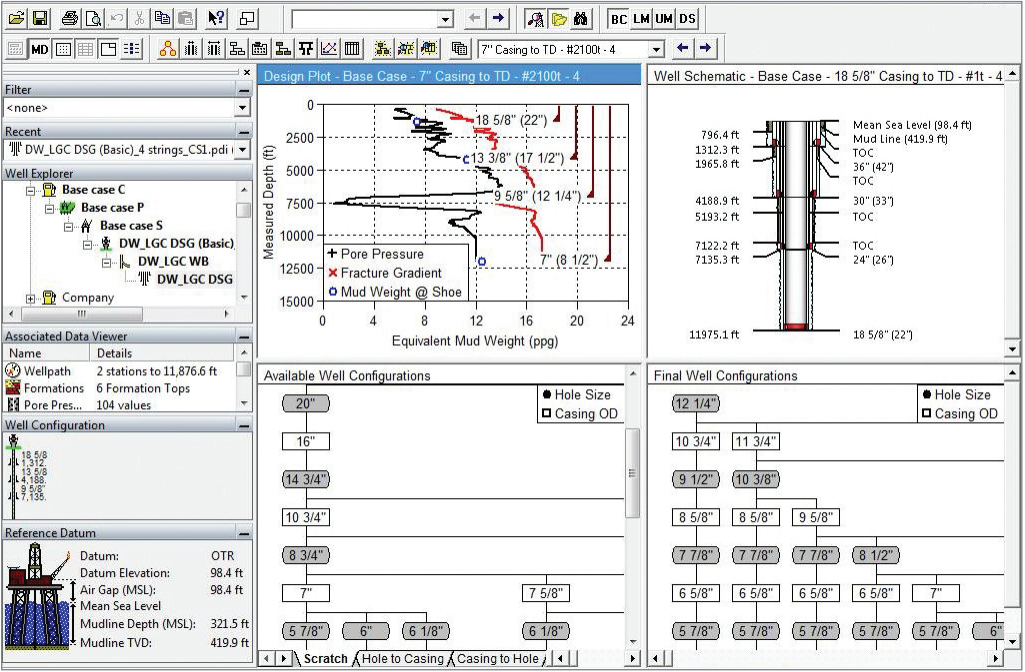The height and width of the screenshot is (672, 1025).
Task: Switch to the Hole to Casing tab
Action: click(402, 659)
